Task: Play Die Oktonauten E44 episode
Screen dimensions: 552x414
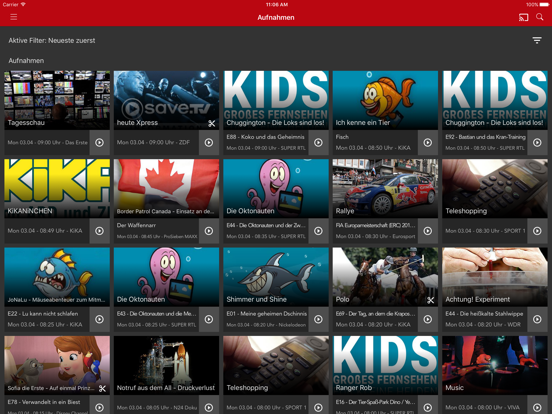Action: tap(319, 231)
